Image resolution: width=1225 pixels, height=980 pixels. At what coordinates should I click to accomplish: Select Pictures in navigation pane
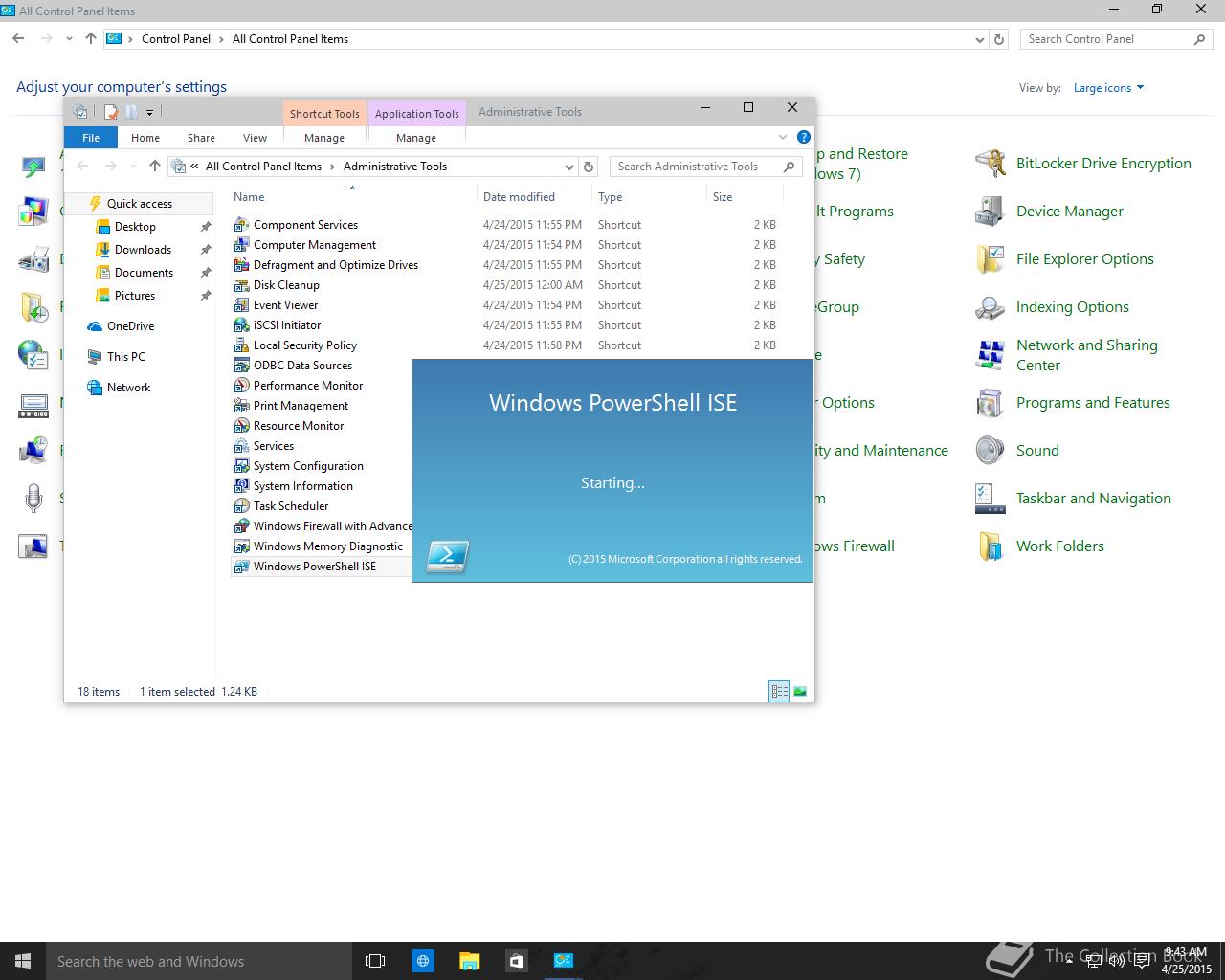tap(135, 296)
